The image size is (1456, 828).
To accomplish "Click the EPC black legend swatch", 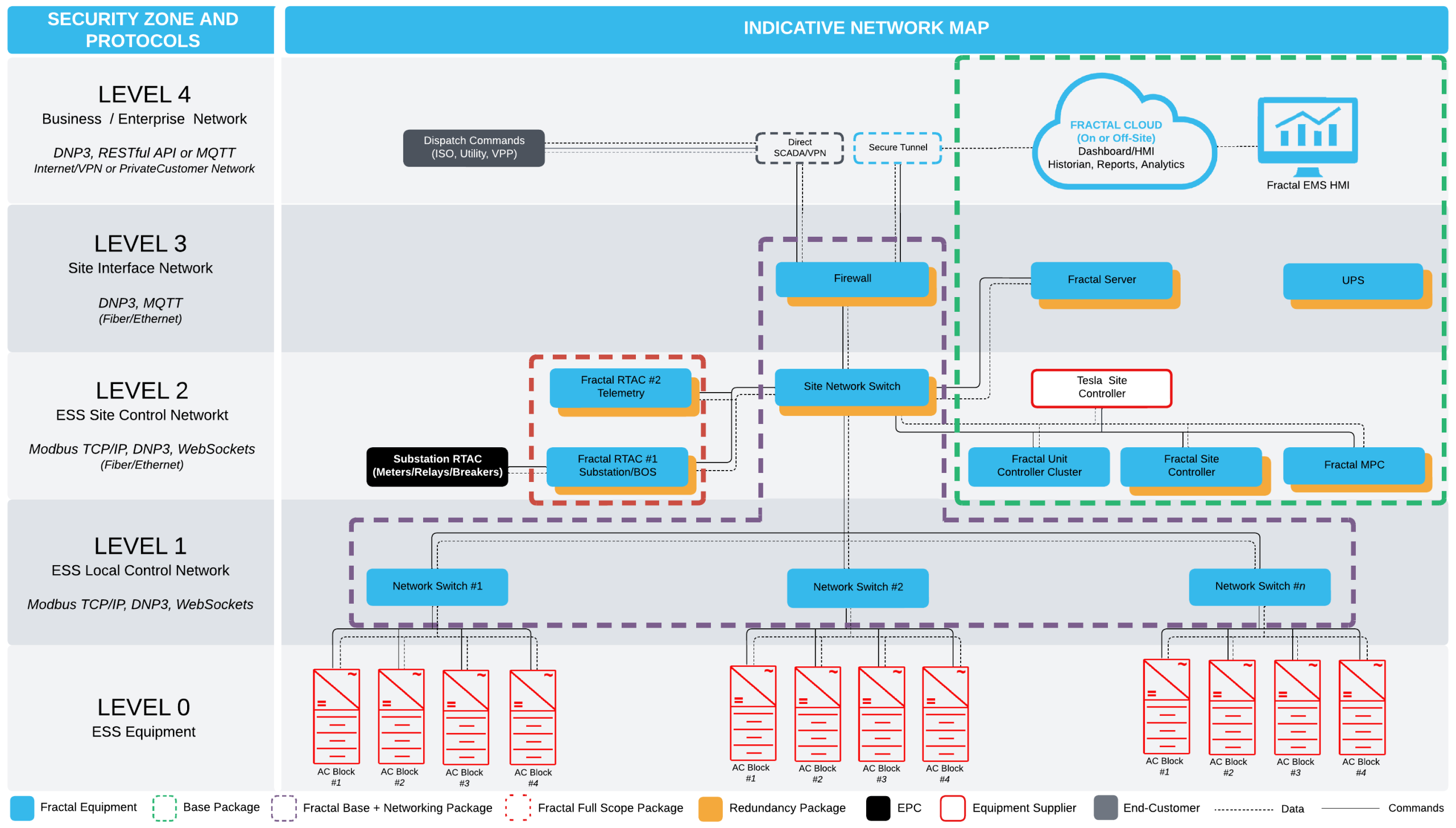I will [x=878, y=808].
